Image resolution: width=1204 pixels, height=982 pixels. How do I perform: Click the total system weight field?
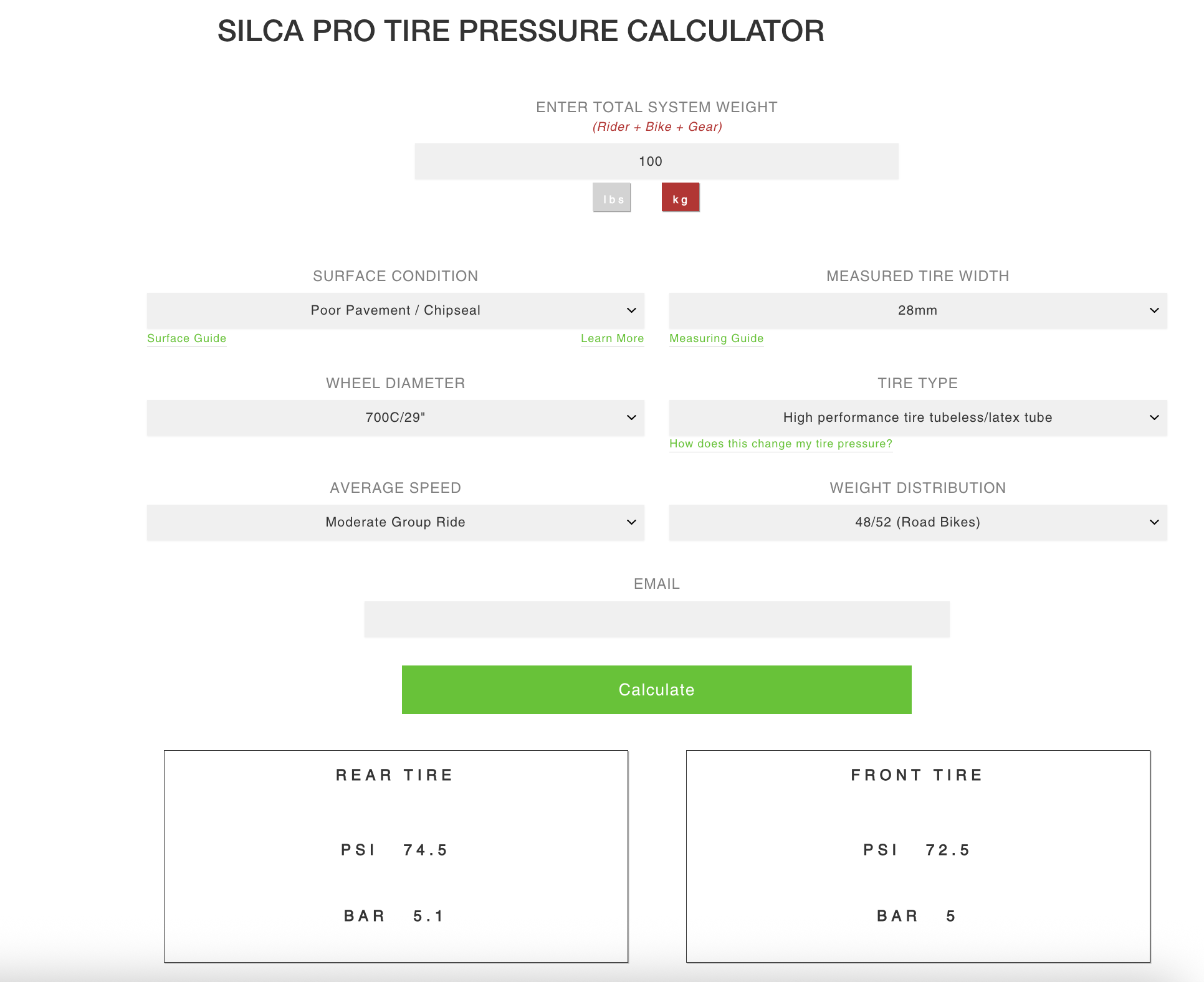click(x=656, y=161)
